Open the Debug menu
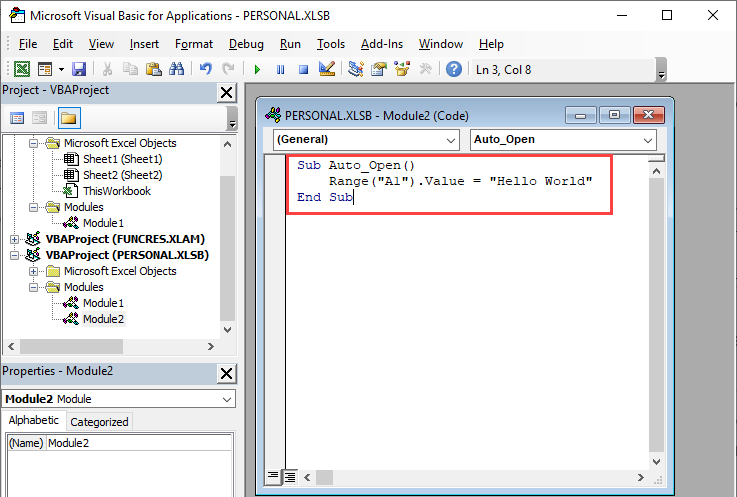The height and width of the screenshot is (497, 737). pos(246,44)
